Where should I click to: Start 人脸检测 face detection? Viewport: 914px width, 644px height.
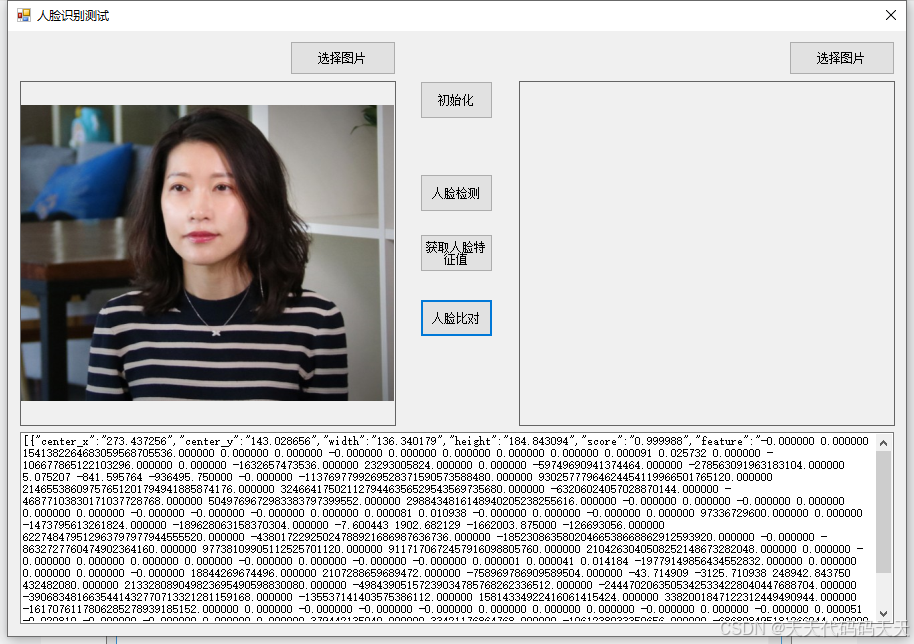click(456, 193)
